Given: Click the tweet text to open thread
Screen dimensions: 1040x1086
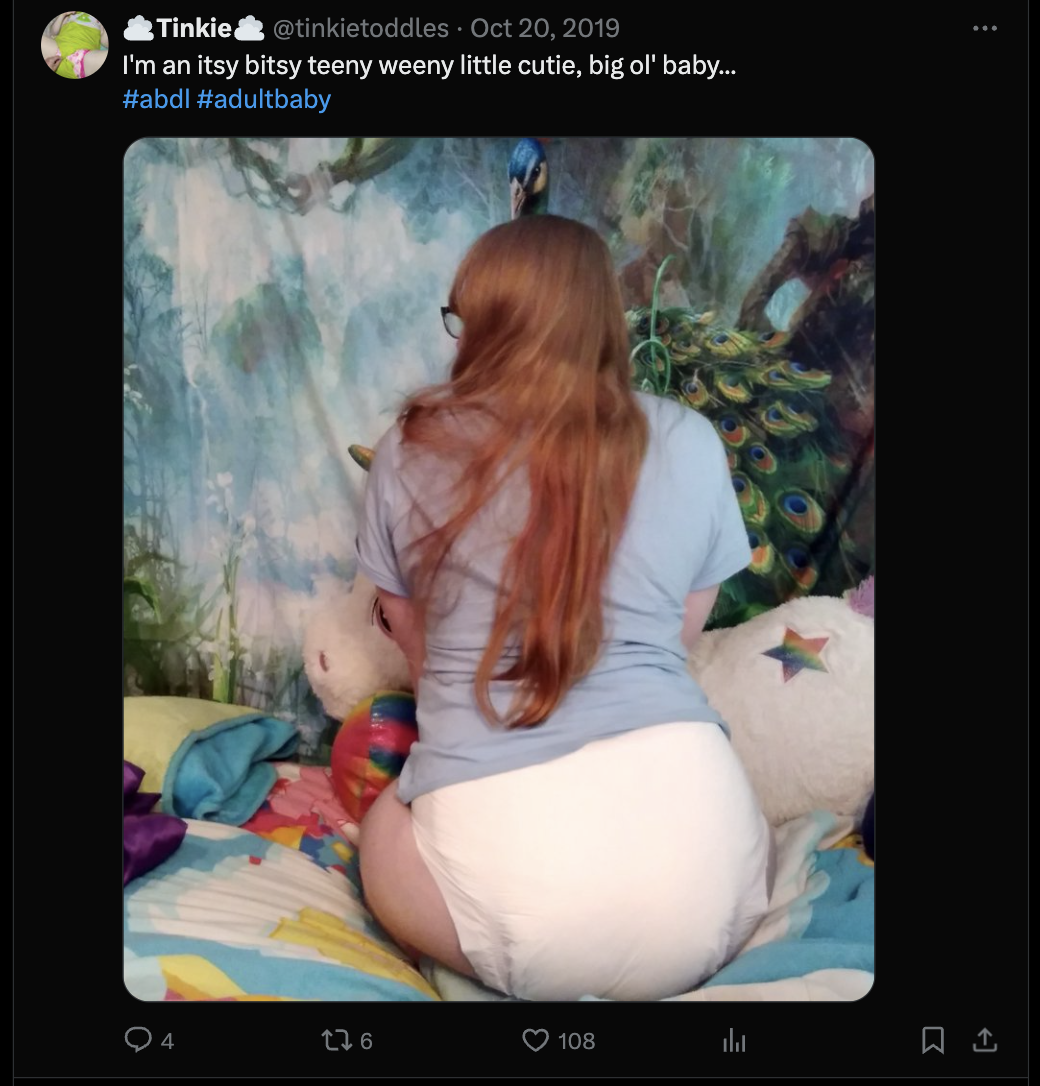Looking at the screenshot, I should point(429,65).
